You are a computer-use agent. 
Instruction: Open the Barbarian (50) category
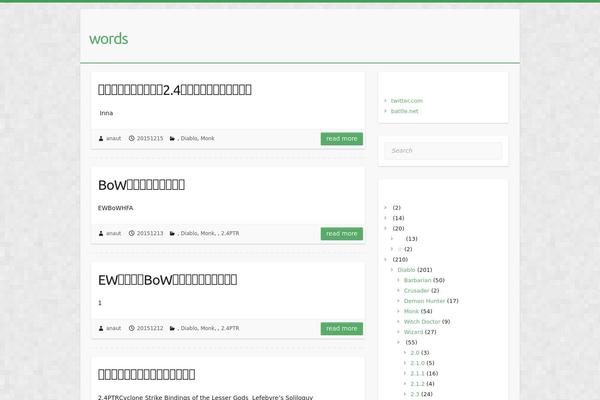pyautogui.click(x=417, y=280)
